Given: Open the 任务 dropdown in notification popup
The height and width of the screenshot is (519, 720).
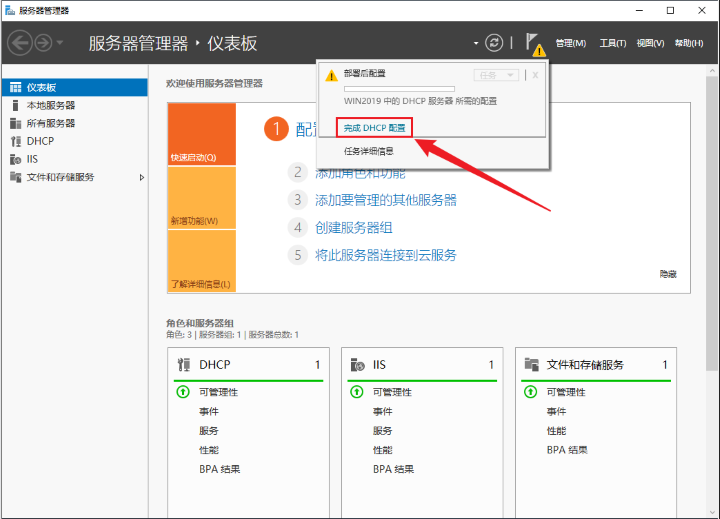Looking at the screenshot, I should point(496,75).
